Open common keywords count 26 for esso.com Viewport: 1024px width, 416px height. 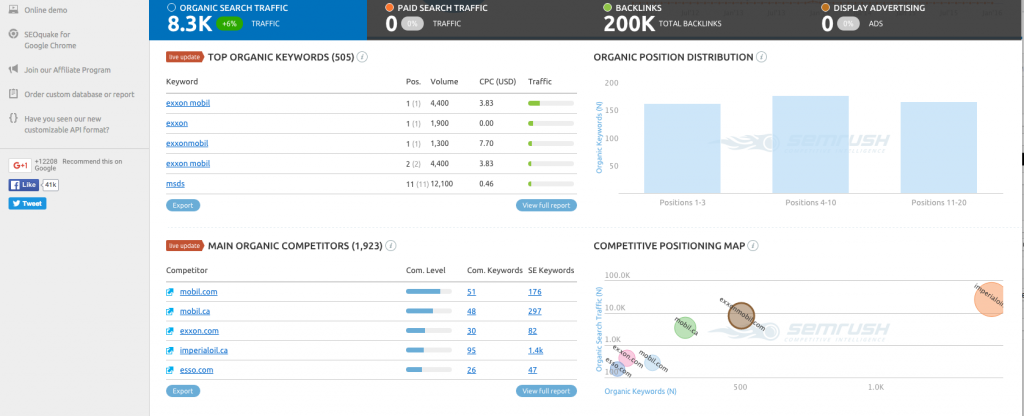tap(472, 370)
